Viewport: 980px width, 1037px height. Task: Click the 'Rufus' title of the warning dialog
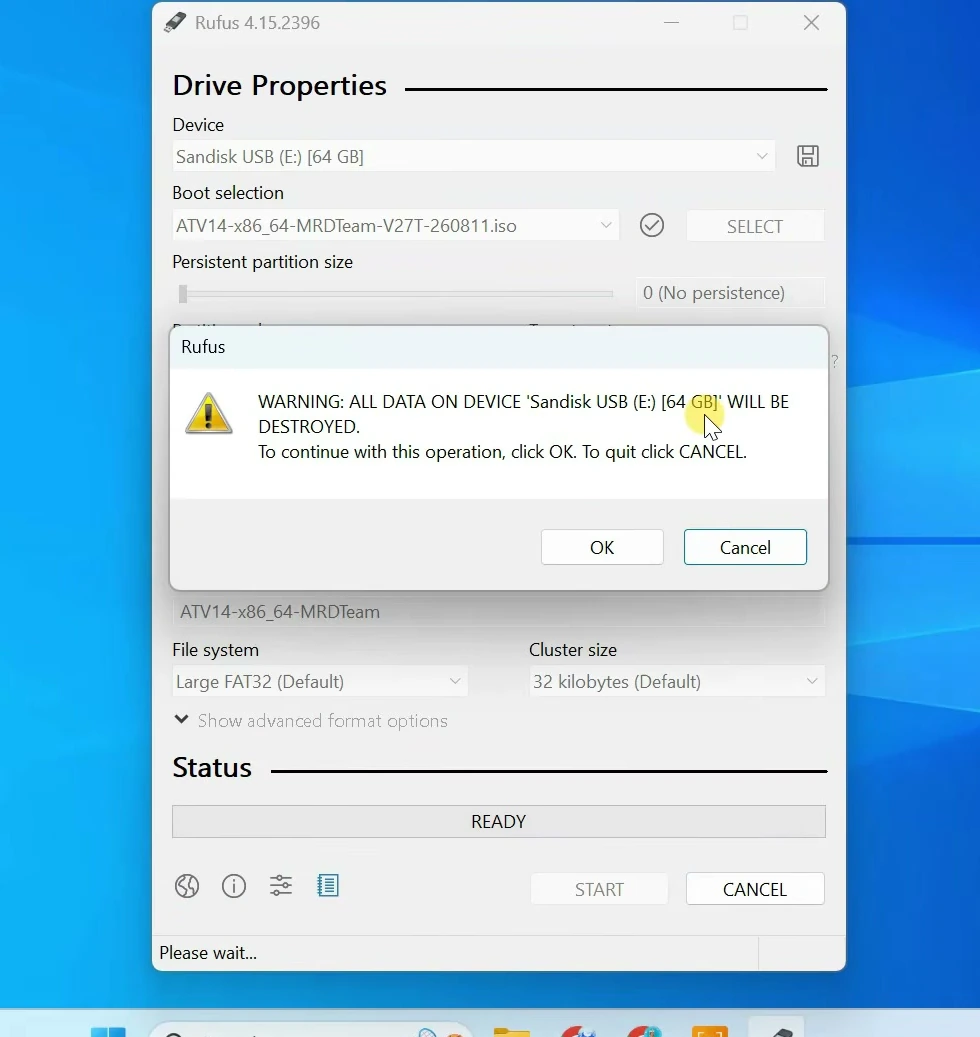(x=203, y=347)
